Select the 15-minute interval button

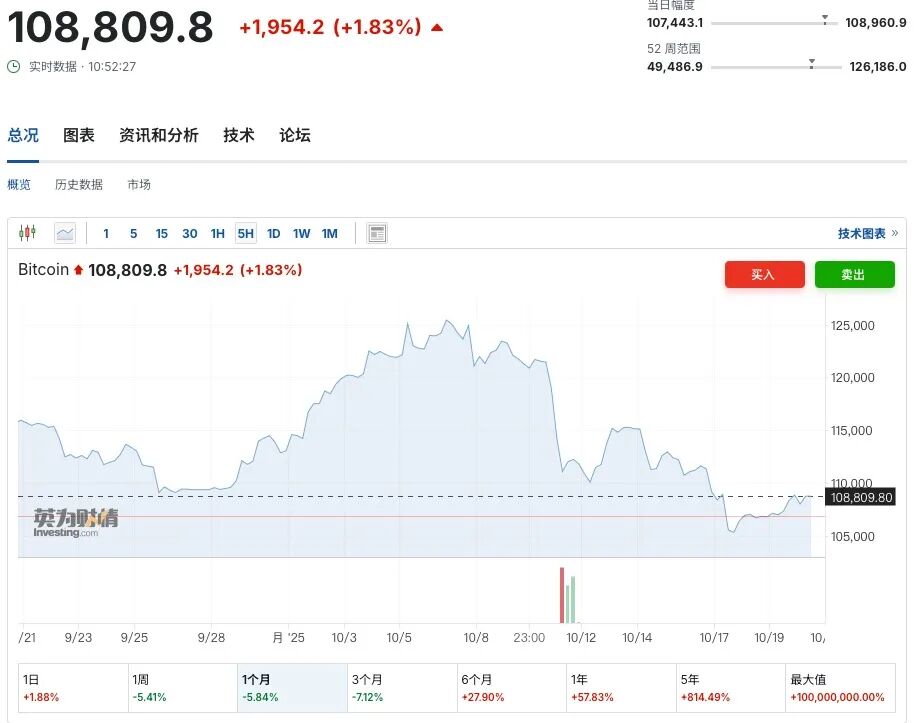click(162, 233)
